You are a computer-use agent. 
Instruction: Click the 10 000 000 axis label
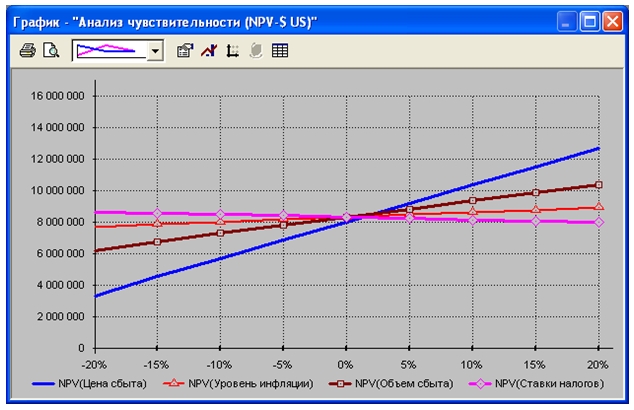(58, 190)
